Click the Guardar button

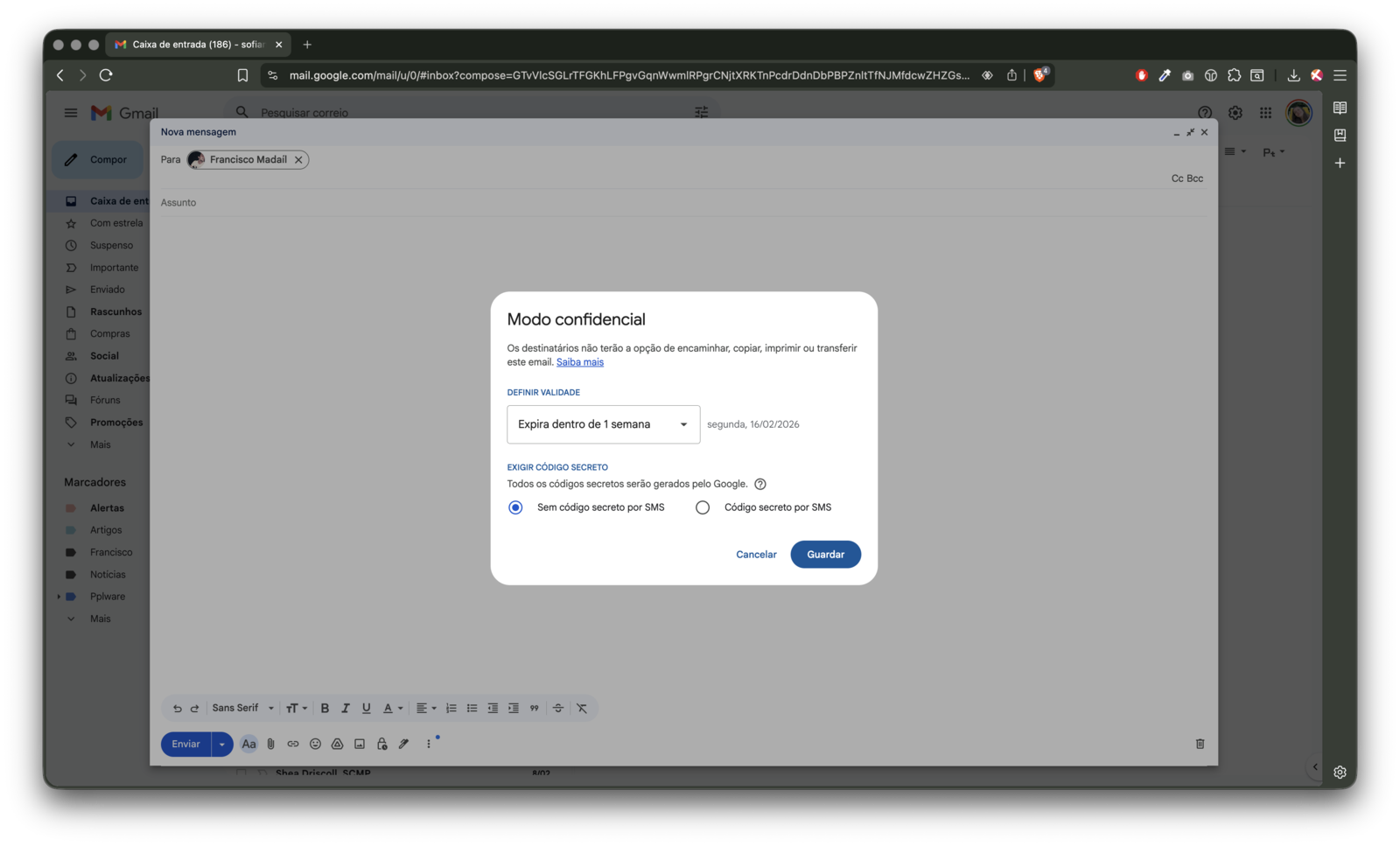pyautogui.click(x=825, y=555)
